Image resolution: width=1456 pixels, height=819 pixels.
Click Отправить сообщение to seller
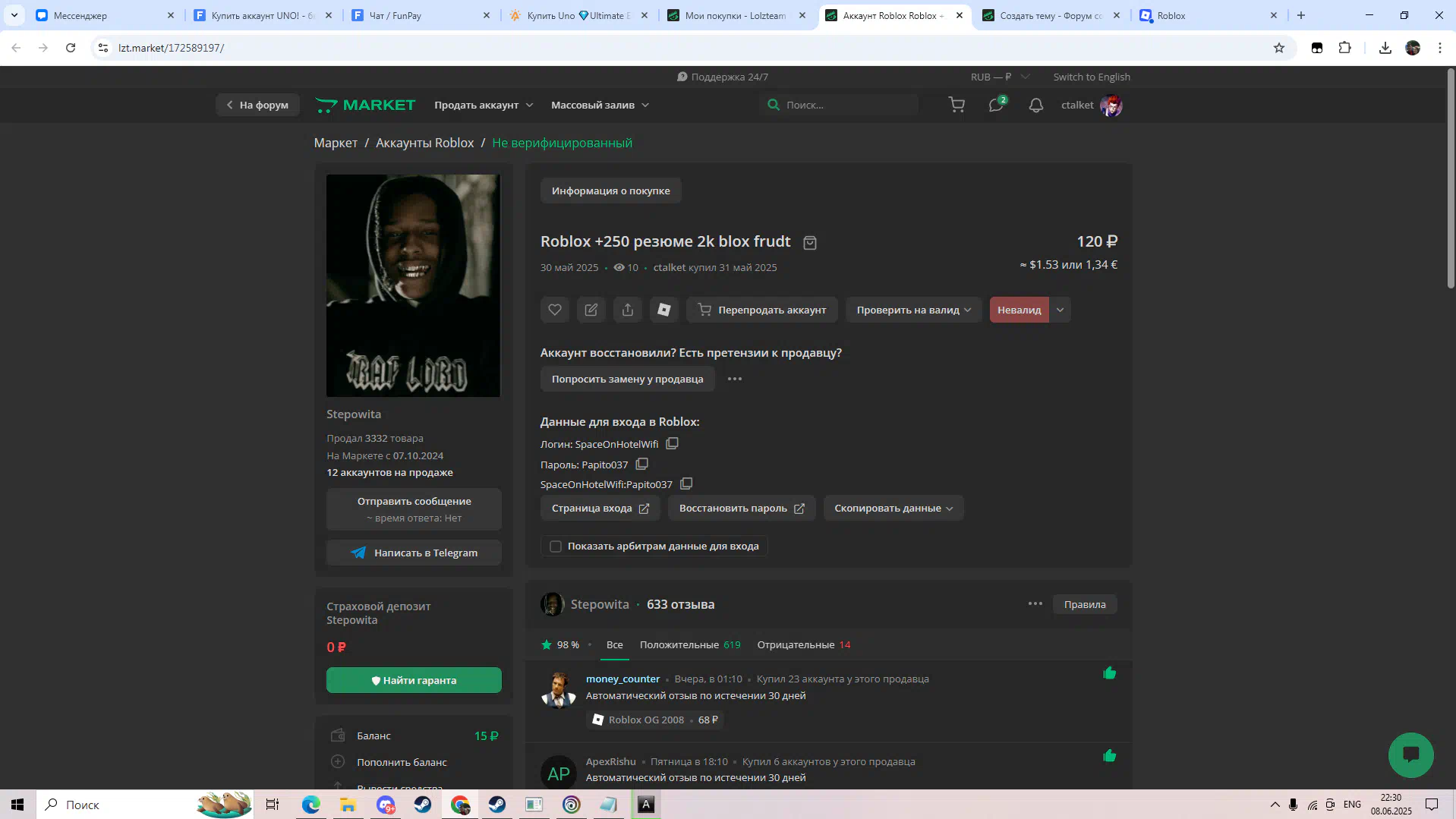pyautogui.click(x=414, y=509)
